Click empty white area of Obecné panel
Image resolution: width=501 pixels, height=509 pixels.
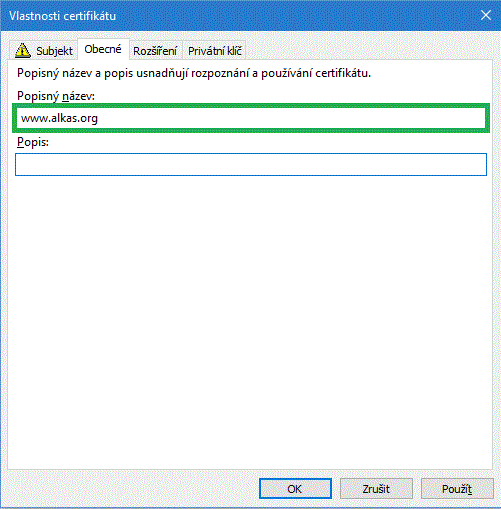click(250, 317)
